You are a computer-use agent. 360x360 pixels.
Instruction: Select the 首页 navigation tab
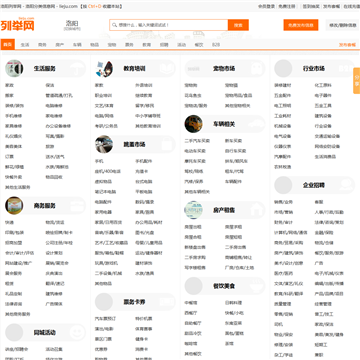8,44
